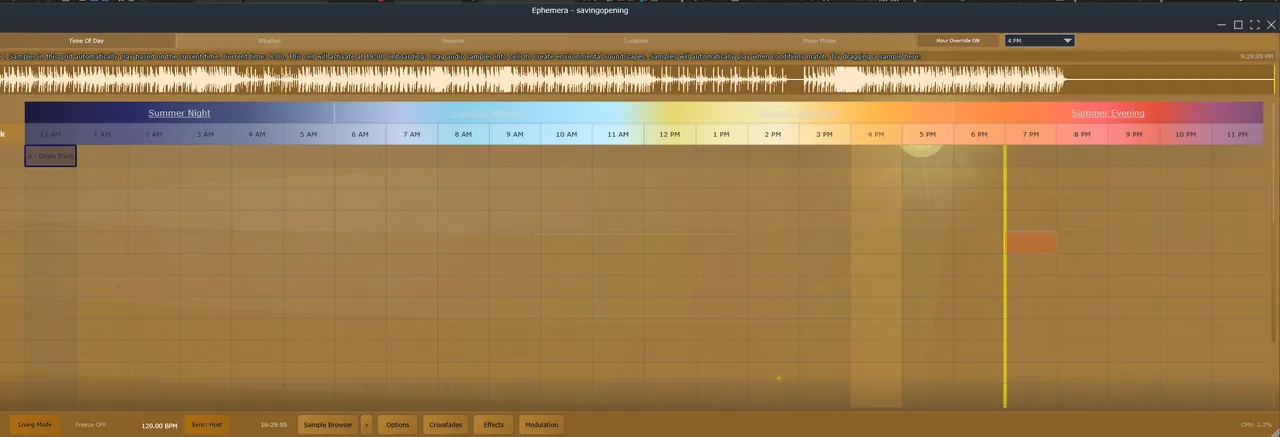This screenshot has width=1280, height=437.
Task: Open the Crossfades panel
Action: point(445,425)
